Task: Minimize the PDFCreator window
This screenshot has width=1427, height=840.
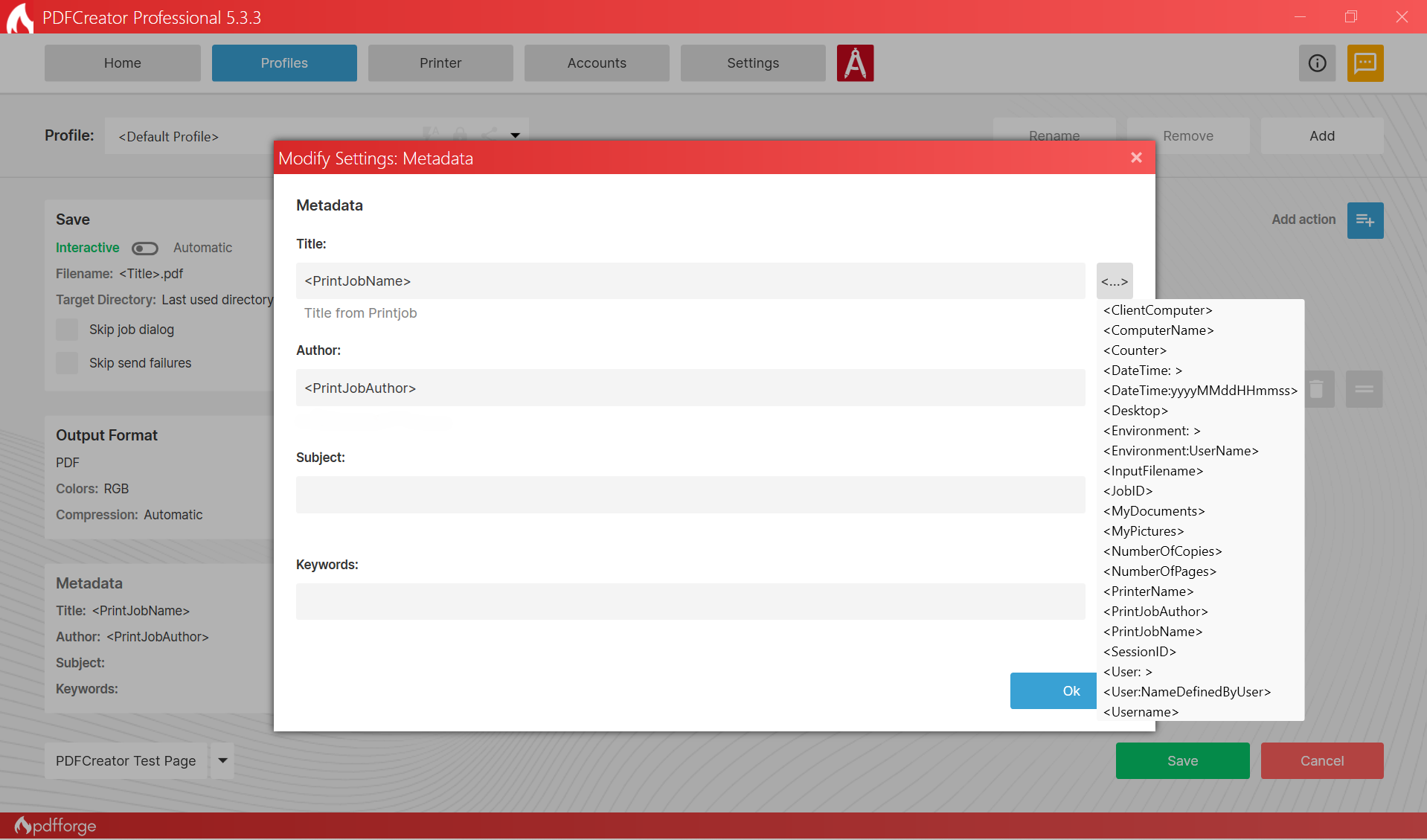Action: point(1300,16)
